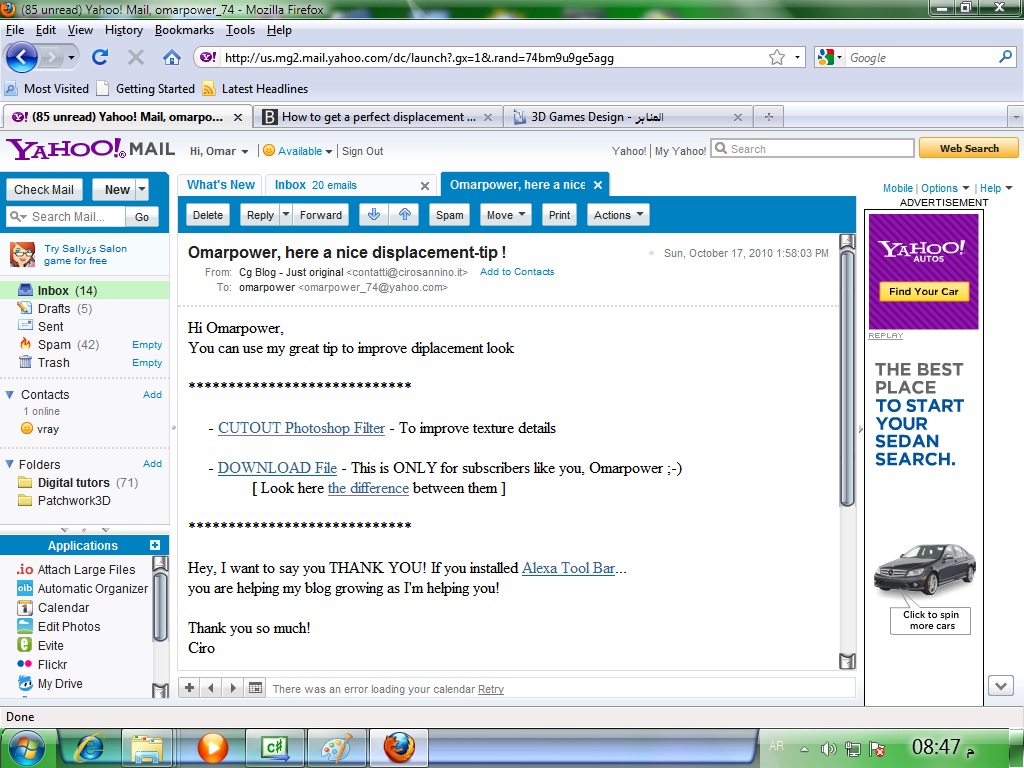Open the Actions dropdown menu
Image resolution: width=1024 pixels, height=768 pixels.
point(618,215)
